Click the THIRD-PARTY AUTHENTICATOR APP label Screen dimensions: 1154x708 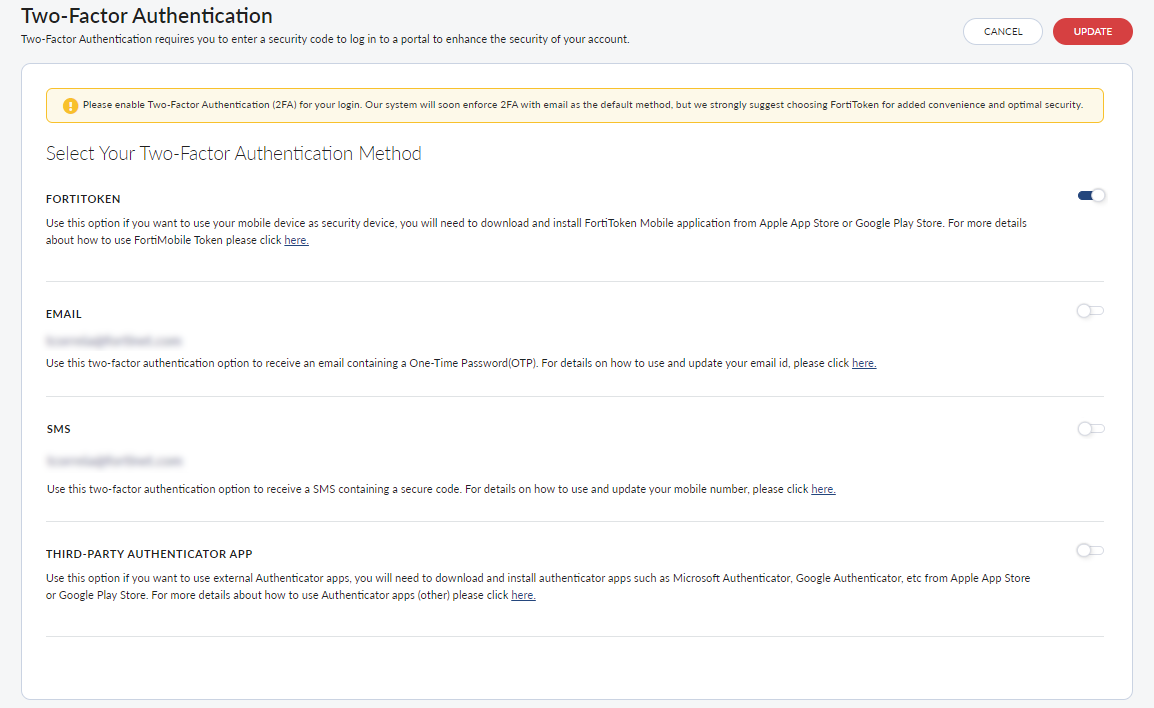click(x=149, y=553)
